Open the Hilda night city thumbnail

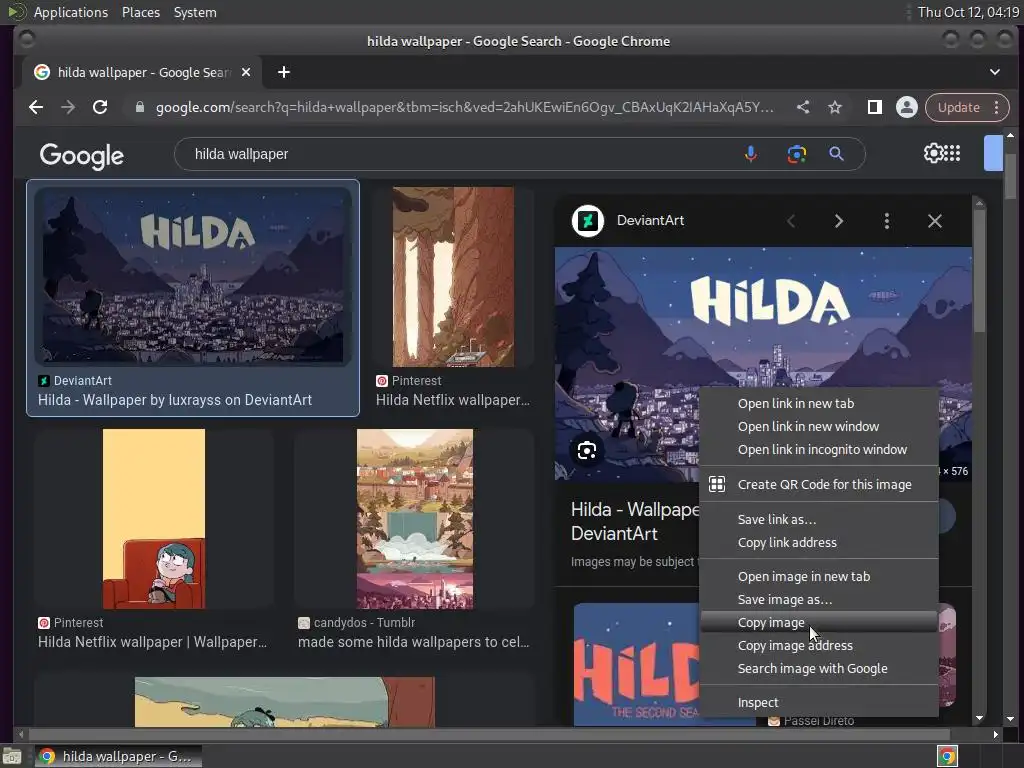pos(193,276)
